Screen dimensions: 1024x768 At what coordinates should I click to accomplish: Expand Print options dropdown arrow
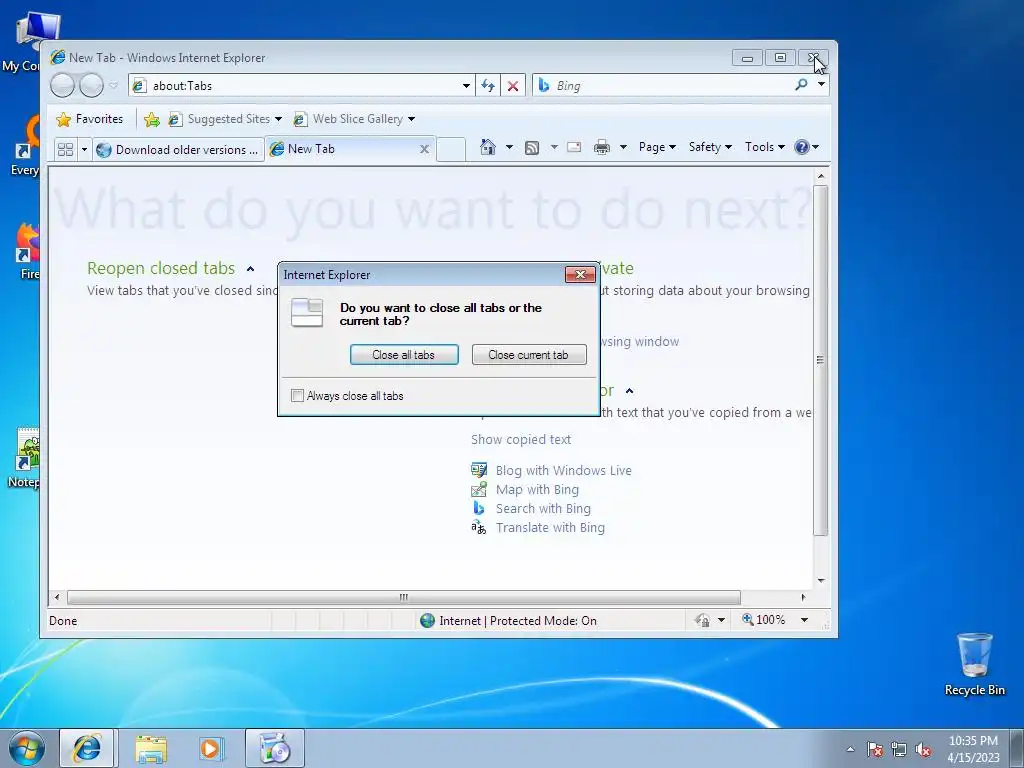623,147
